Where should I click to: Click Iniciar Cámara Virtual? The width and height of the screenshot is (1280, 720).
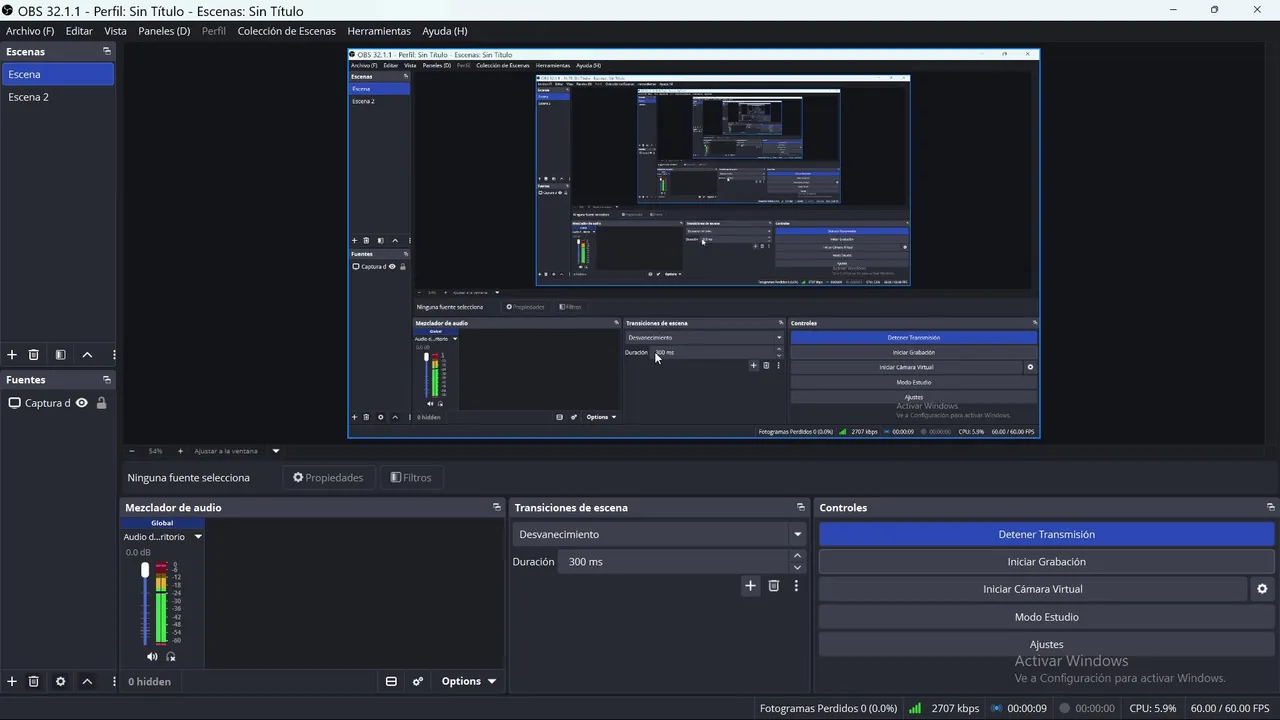click(1032, 589)
